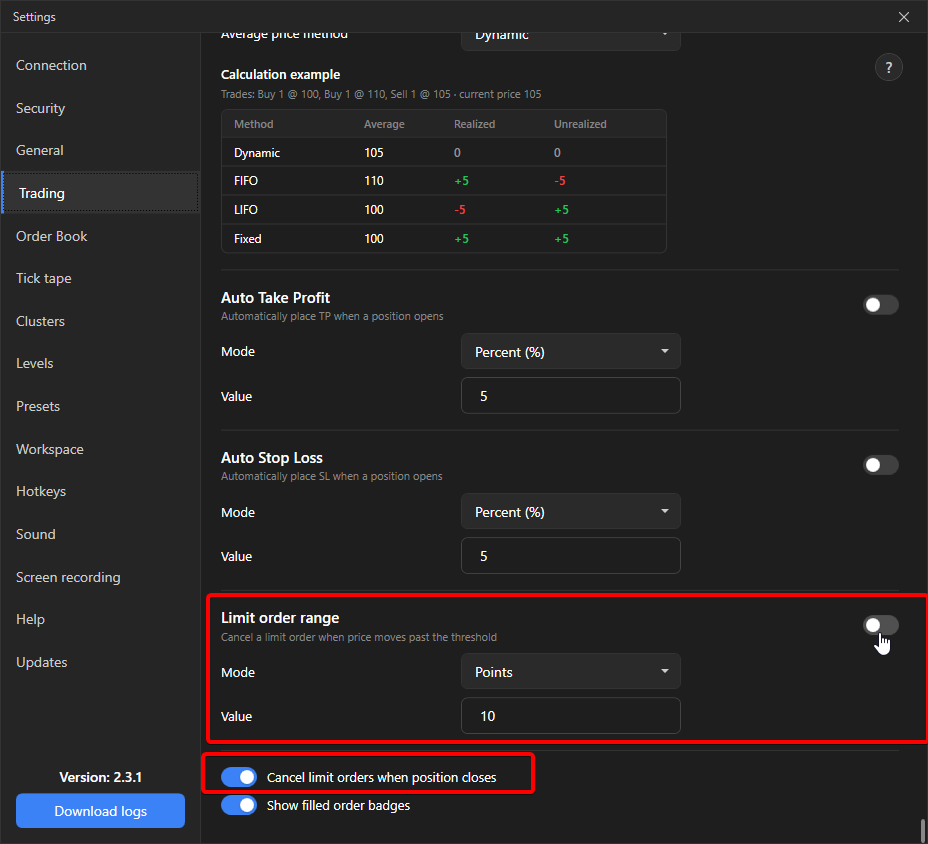Viewport: 928px width, 844px height.
Task: Switch to the General settings tab
Action: [101, 150]
